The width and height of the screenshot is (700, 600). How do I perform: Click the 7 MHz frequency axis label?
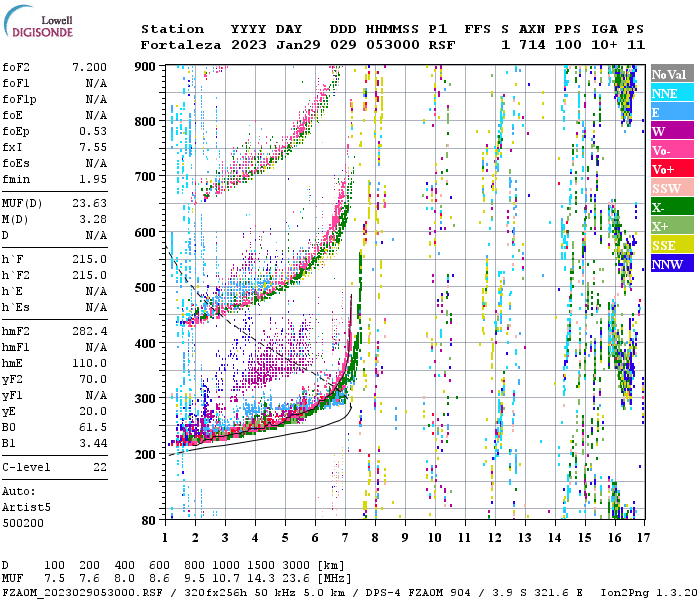(x=345, y=538)
